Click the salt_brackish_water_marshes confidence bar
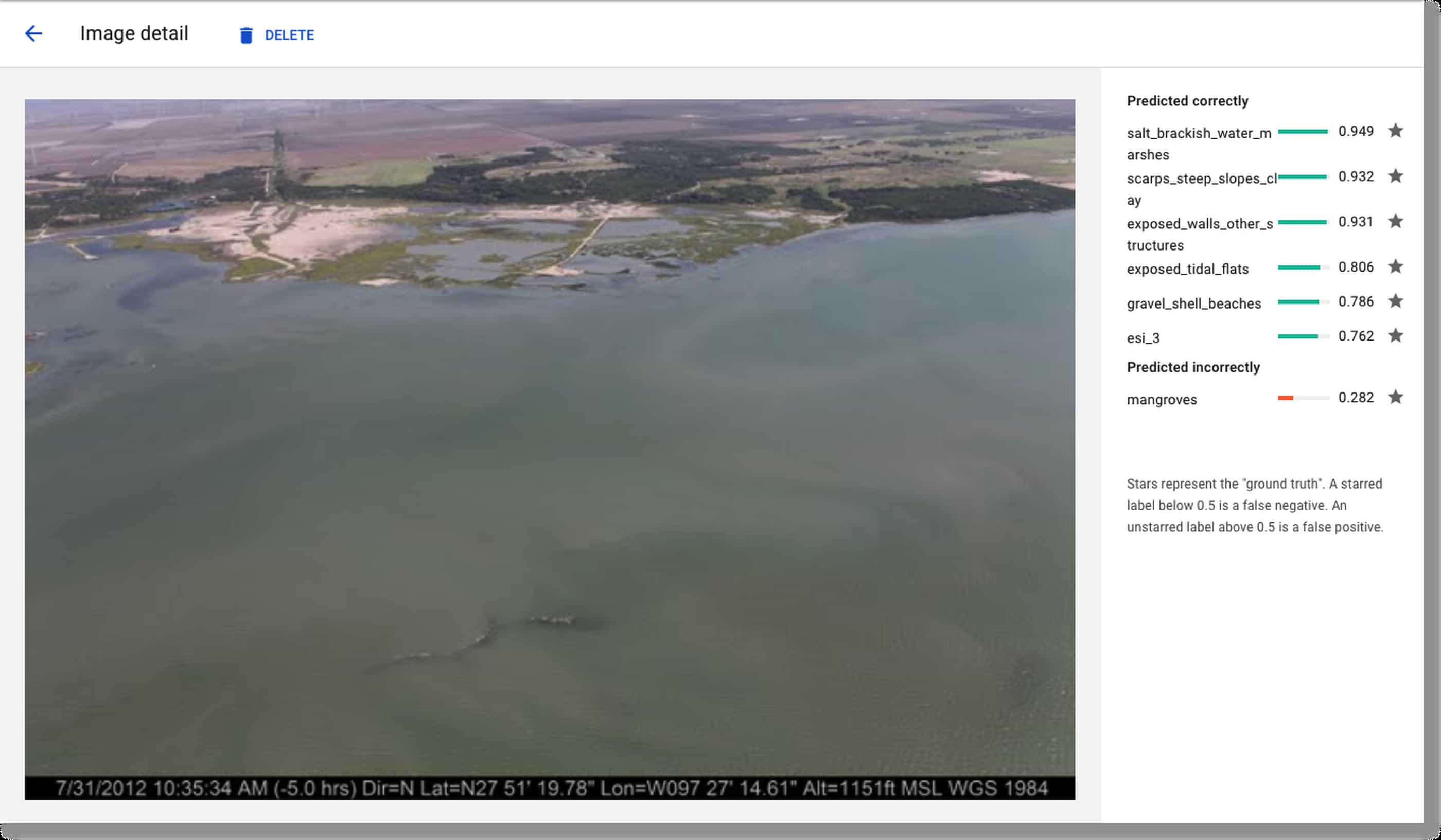This screenshot has width=1441, height=840. [1303, 132]
